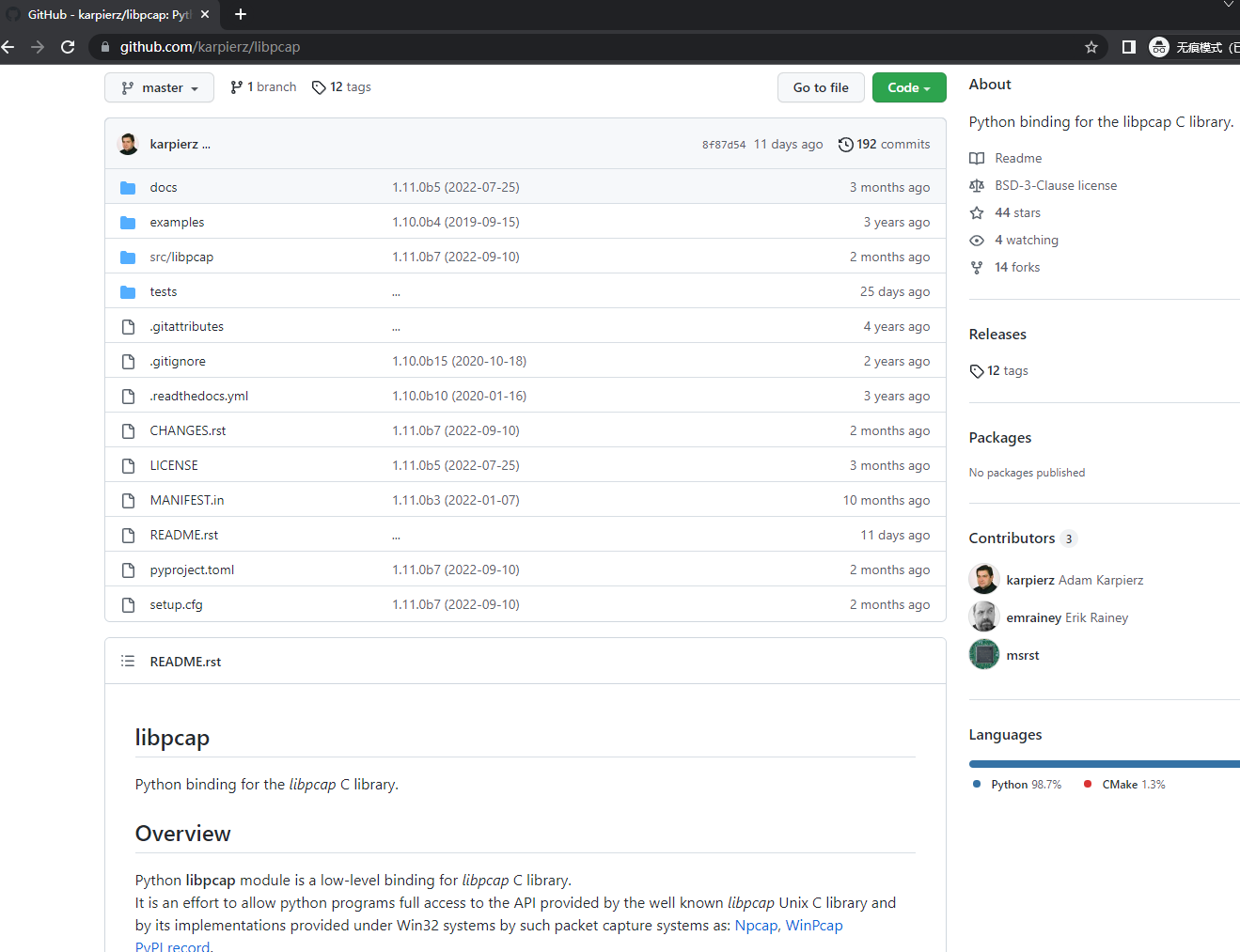Click the BSD-3-Clause license scale icon
The width and height of the screenshot is (1240, 952).
976,185
